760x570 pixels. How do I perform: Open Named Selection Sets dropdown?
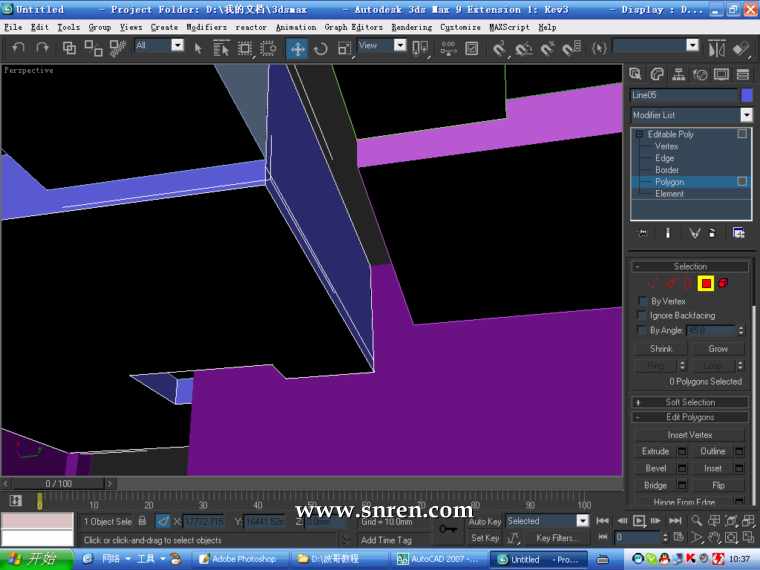[x=693, y=45]
